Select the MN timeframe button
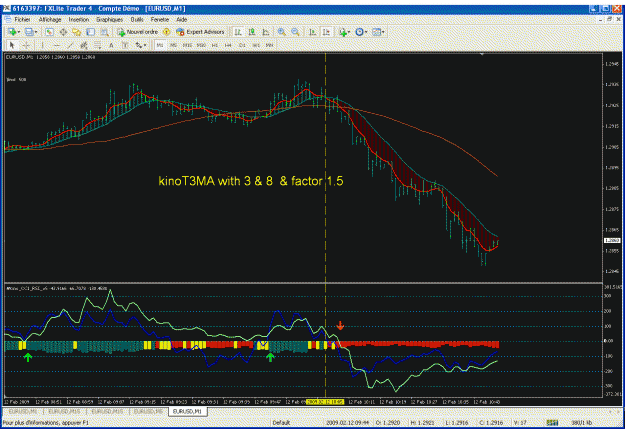Screen dimensions: 625x429 tap(269, 45)
